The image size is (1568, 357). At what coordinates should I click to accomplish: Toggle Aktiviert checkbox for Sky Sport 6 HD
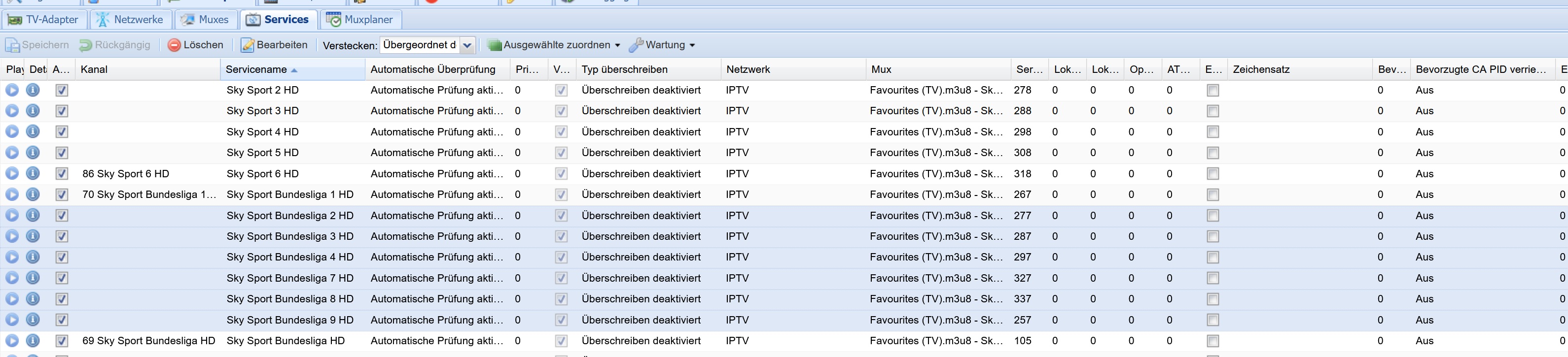62,173
